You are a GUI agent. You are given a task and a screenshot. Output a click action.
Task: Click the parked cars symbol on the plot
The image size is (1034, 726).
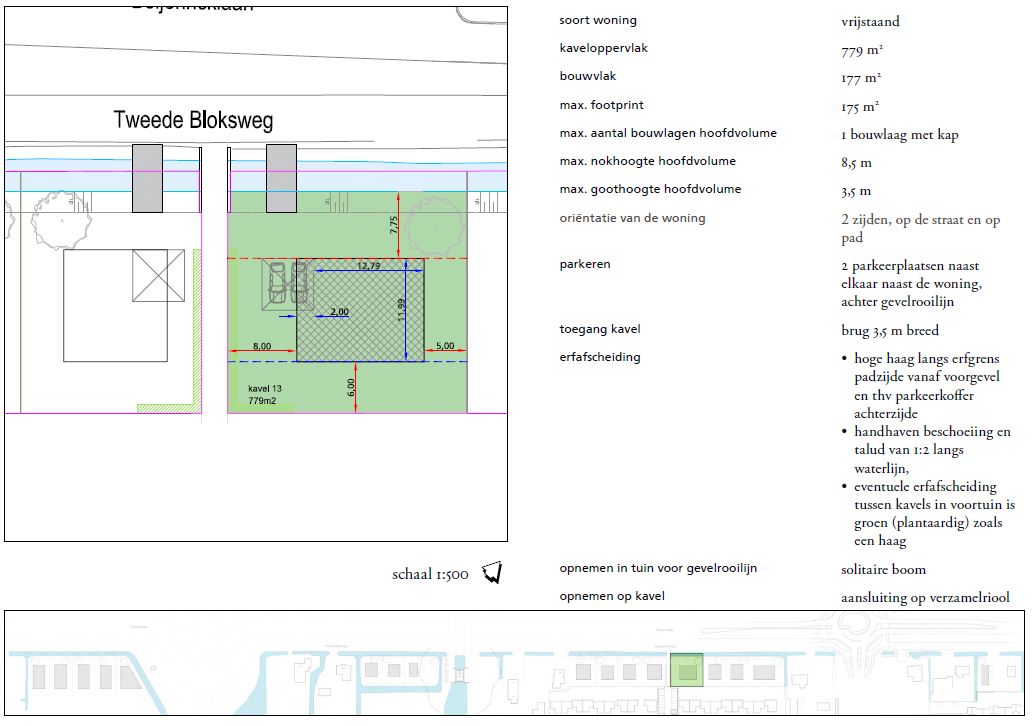click(x=285, y=285)
